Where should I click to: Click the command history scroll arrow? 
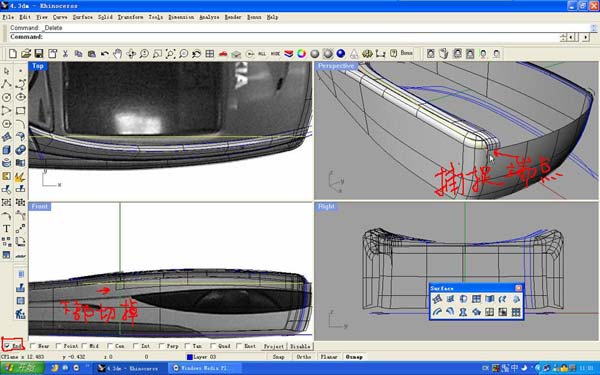pyautogui.click(x=593, y=28)
